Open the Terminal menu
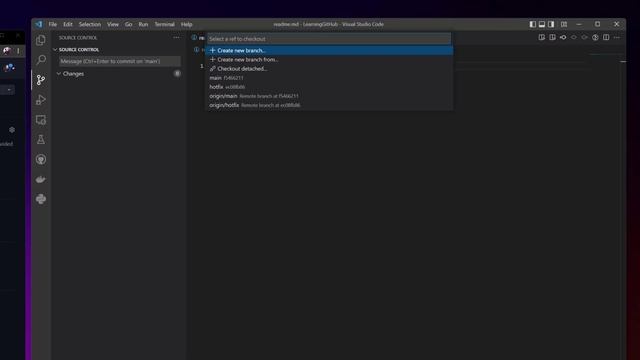The height and width of the screenshot is (360, 640). pyautogui.click(x=164, y=24)
